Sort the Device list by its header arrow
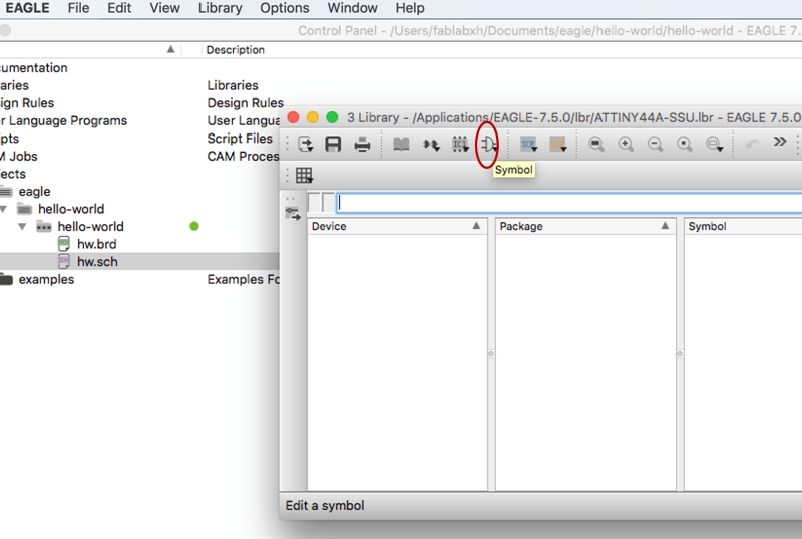 point(476,226)
